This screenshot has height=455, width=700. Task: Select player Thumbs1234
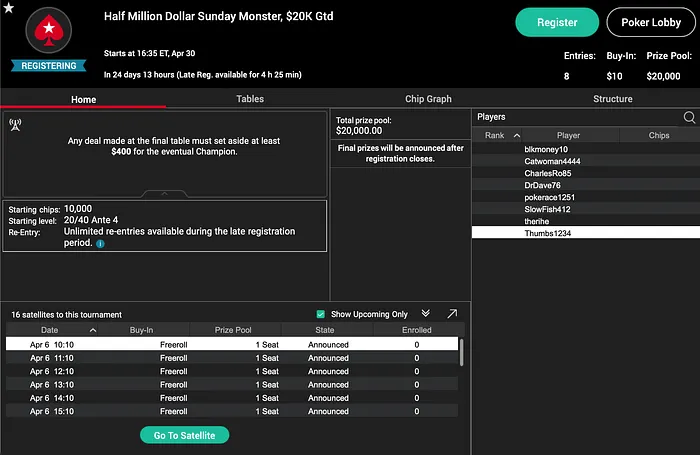pos(586,233)
